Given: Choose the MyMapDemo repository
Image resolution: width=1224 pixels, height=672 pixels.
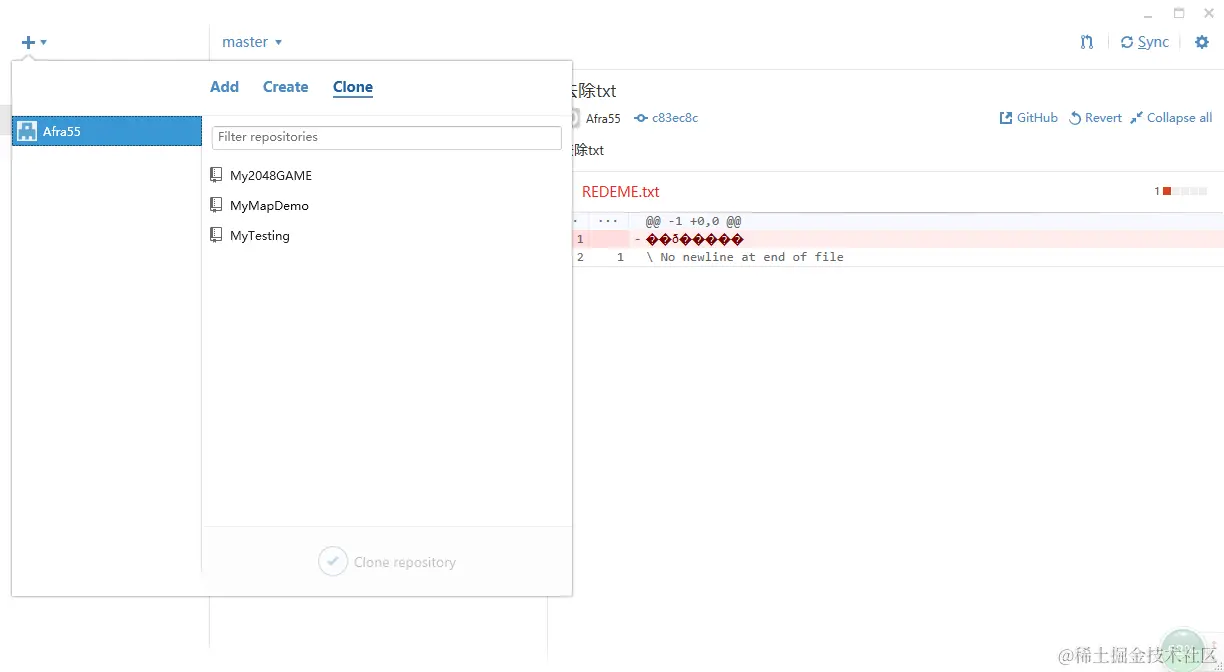Looking at the screenshot, I should click(269, 205).
